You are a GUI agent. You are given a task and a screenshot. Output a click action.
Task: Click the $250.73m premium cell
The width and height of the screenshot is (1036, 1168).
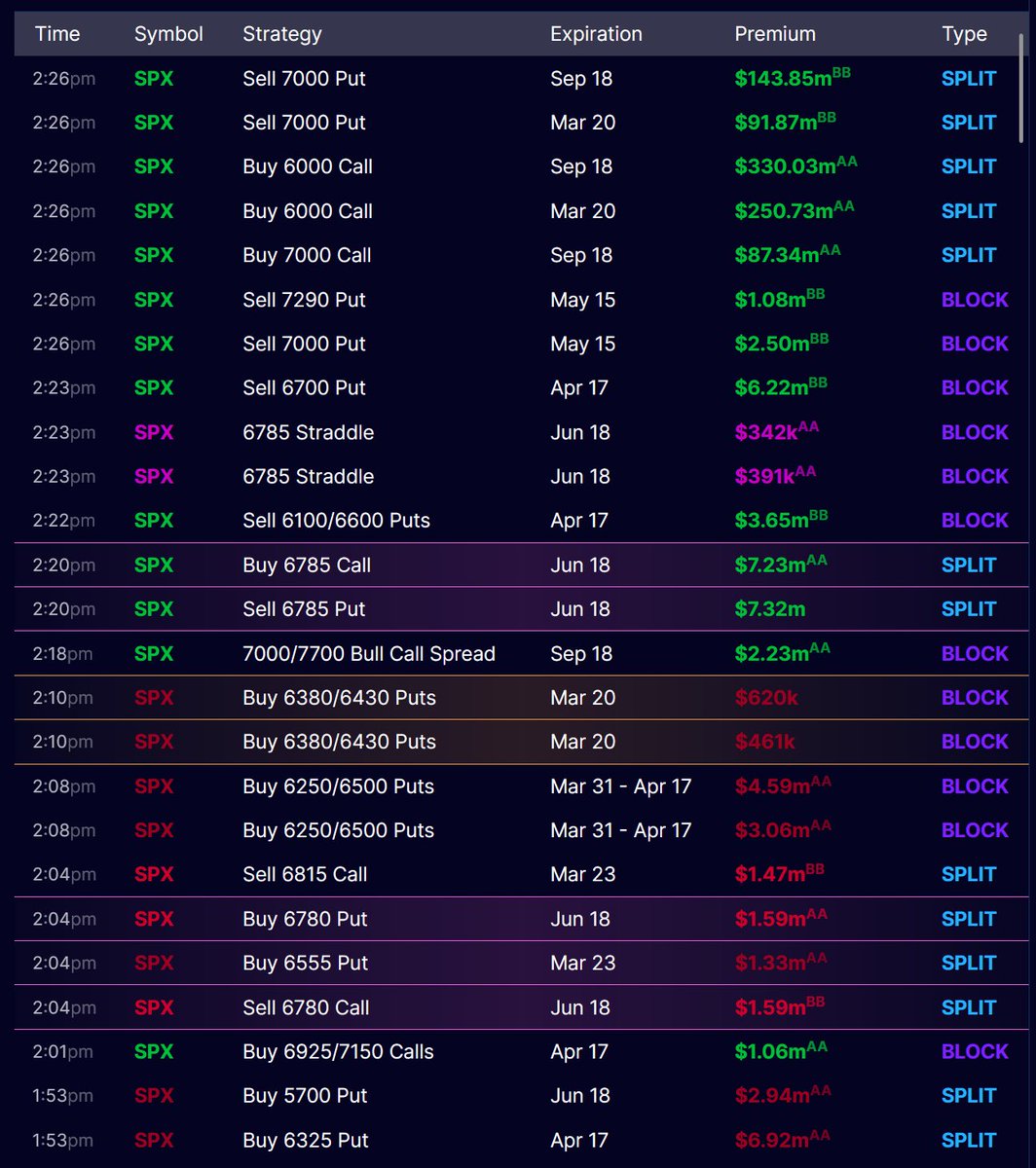(796, 210)
